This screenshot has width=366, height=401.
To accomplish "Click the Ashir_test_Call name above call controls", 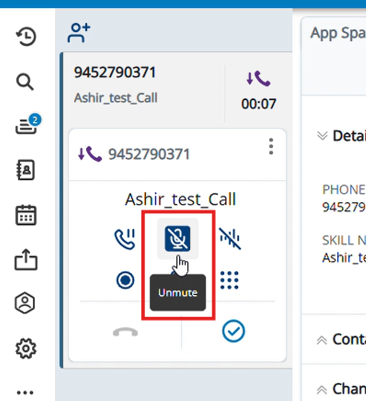I will [x=181, y=199].
